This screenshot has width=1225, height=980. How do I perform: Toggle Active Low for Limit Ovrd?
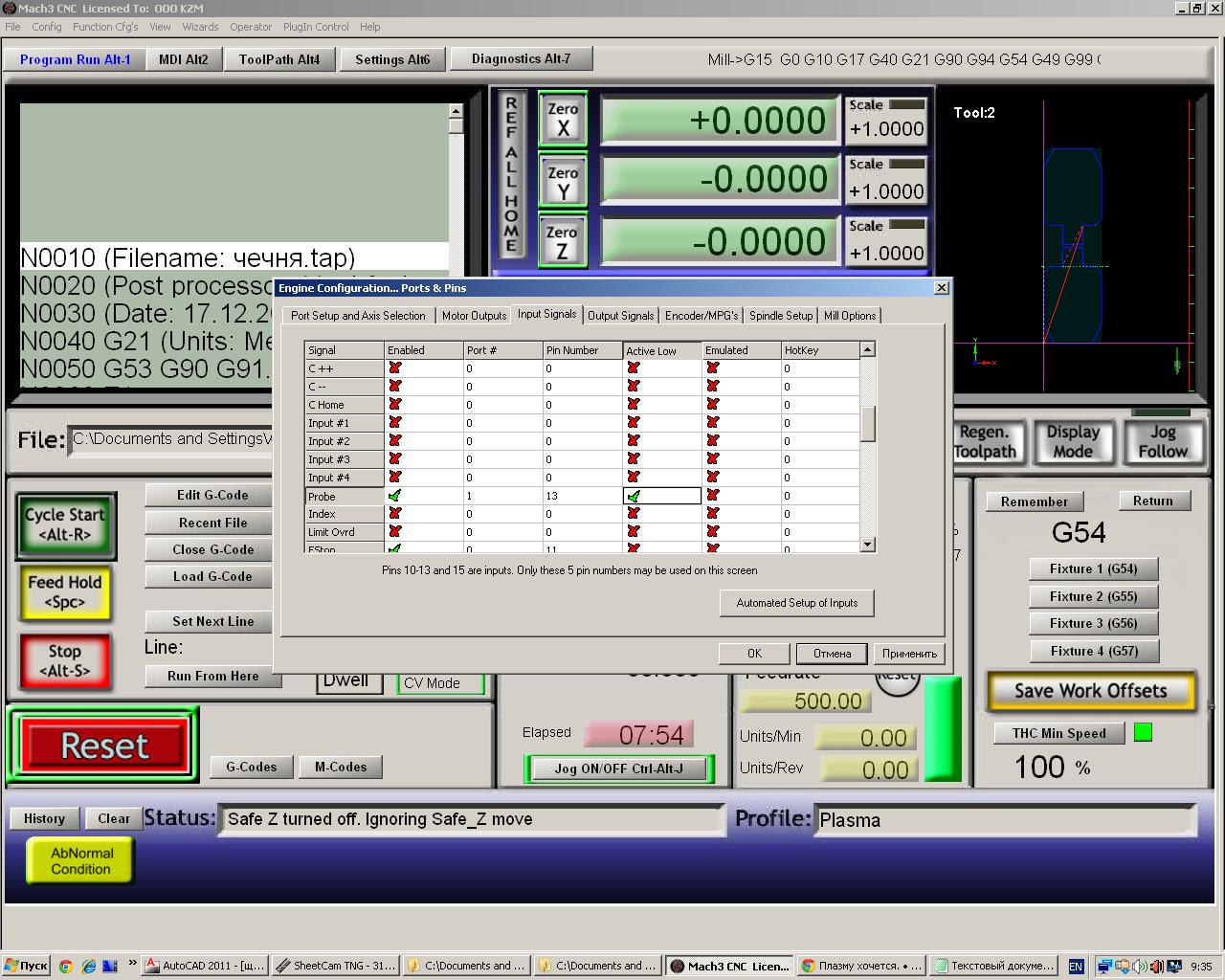(634, 532)
